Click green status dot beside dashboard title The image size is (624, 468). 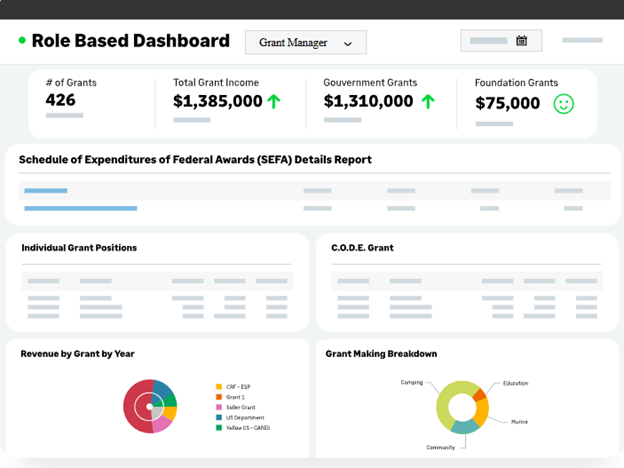coord(22,41)
